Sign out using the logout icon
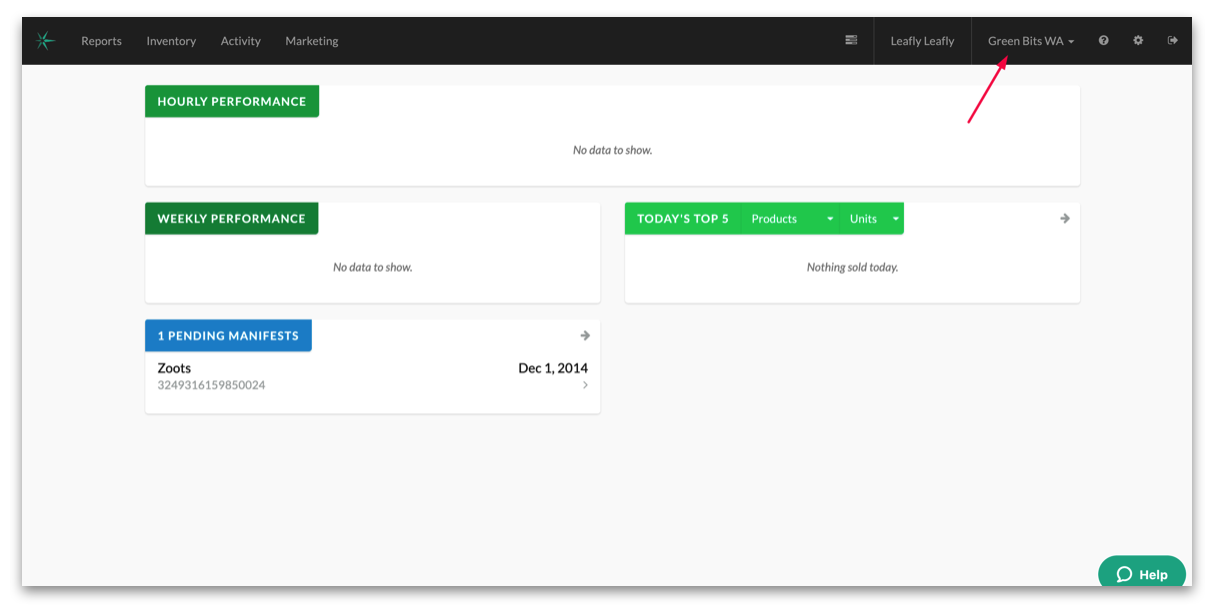1216x608 pixels. click(x=1172, y=41)
